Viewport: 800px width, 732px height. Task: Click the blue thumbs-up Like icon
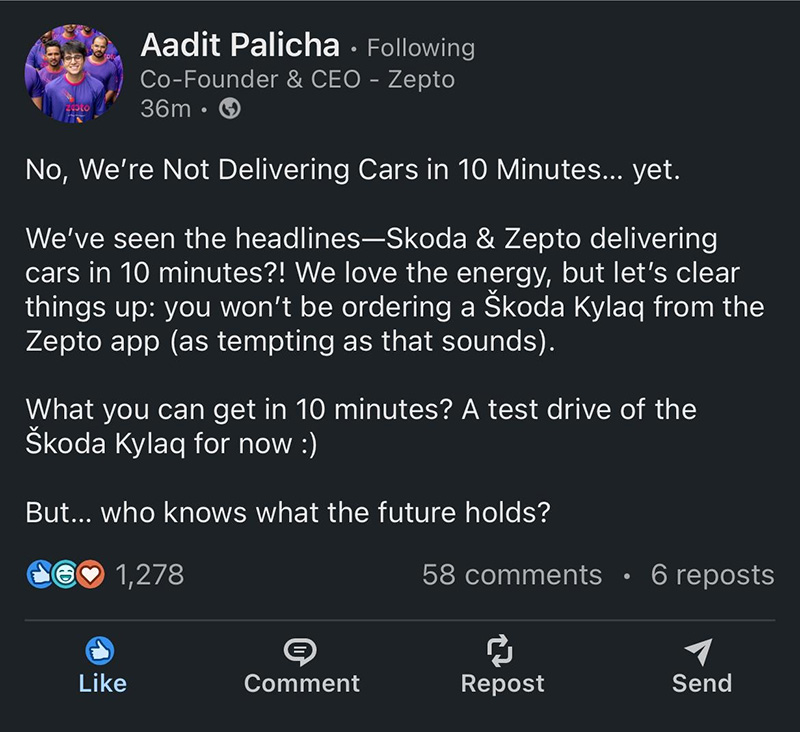(x=100, y=650)
